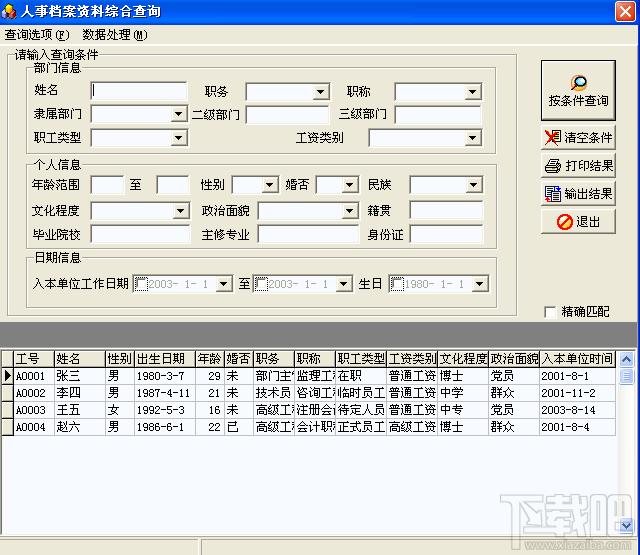Click the 年龄范围 minimum age field
Image resolution: width=640 pixels, height=555 pixels.
(107, 185)
